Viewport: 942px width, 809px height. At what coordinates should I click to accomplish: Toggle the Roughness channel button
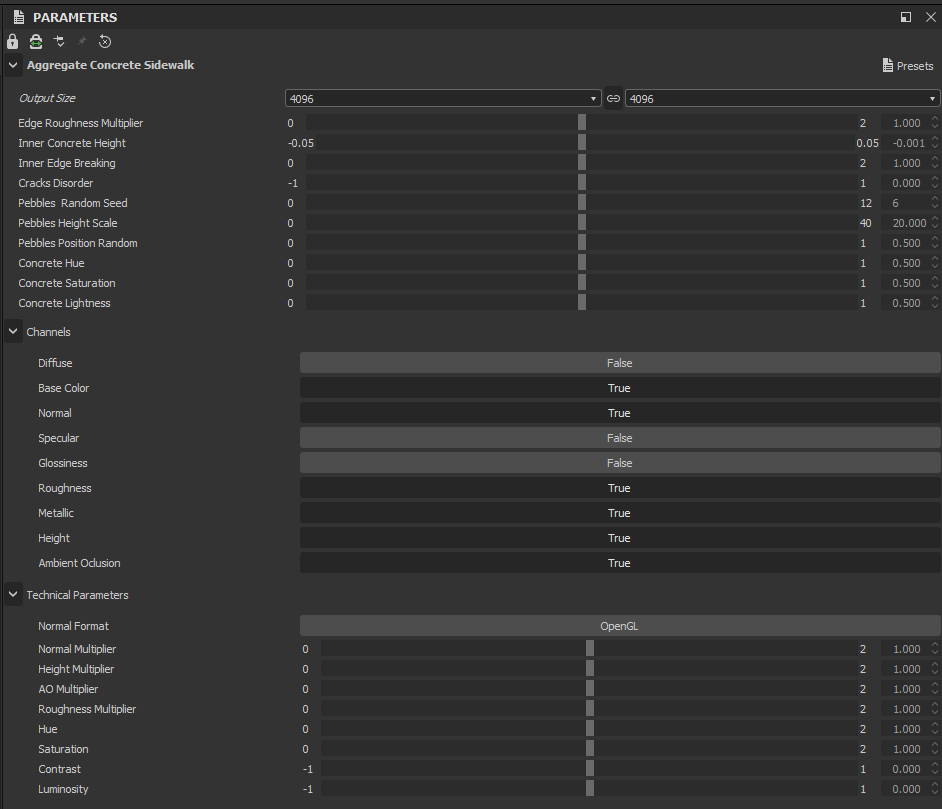619,488
